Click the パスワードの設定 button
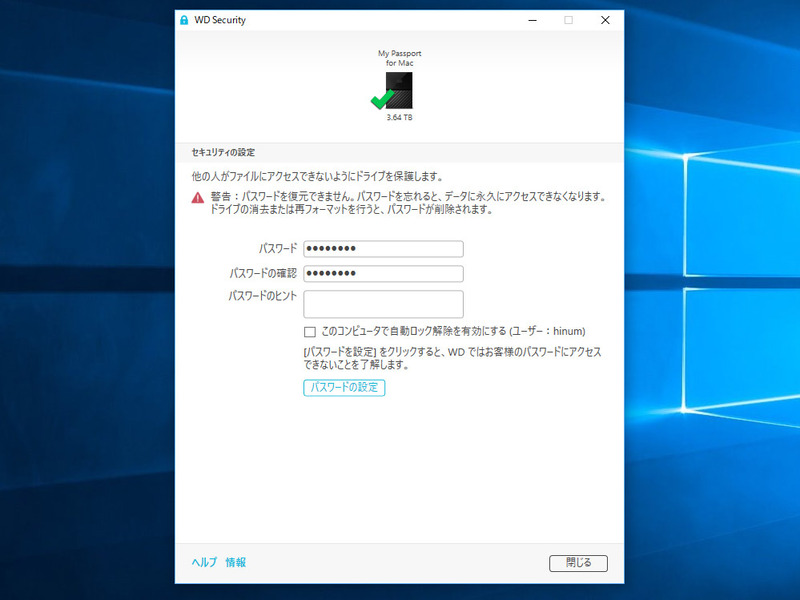The image size is (800, 600). tap(344, 388)
